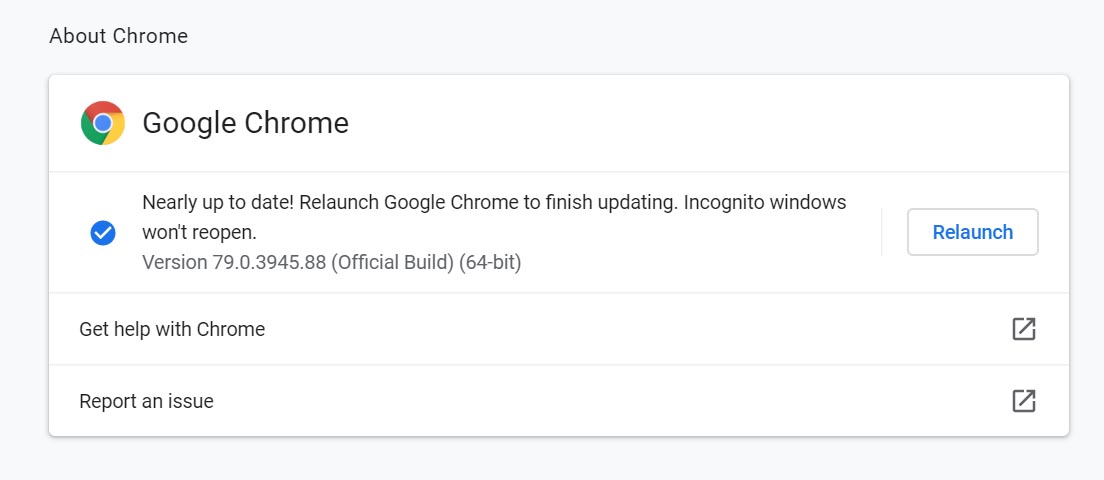Click the version number 79.0.3945.88
This screenshot has height=480, width=1104.
270,263
